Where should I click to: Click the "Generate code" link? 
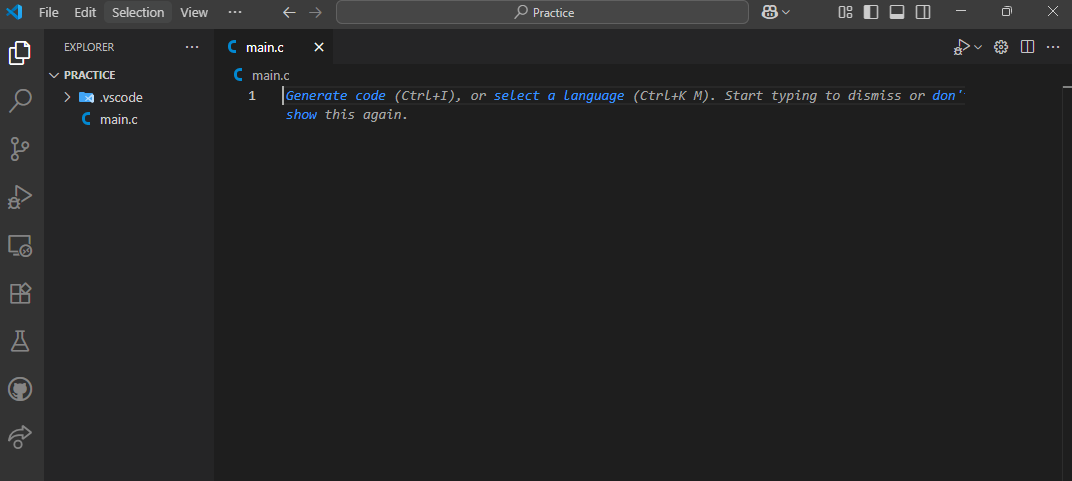click(x=335, y=96)
